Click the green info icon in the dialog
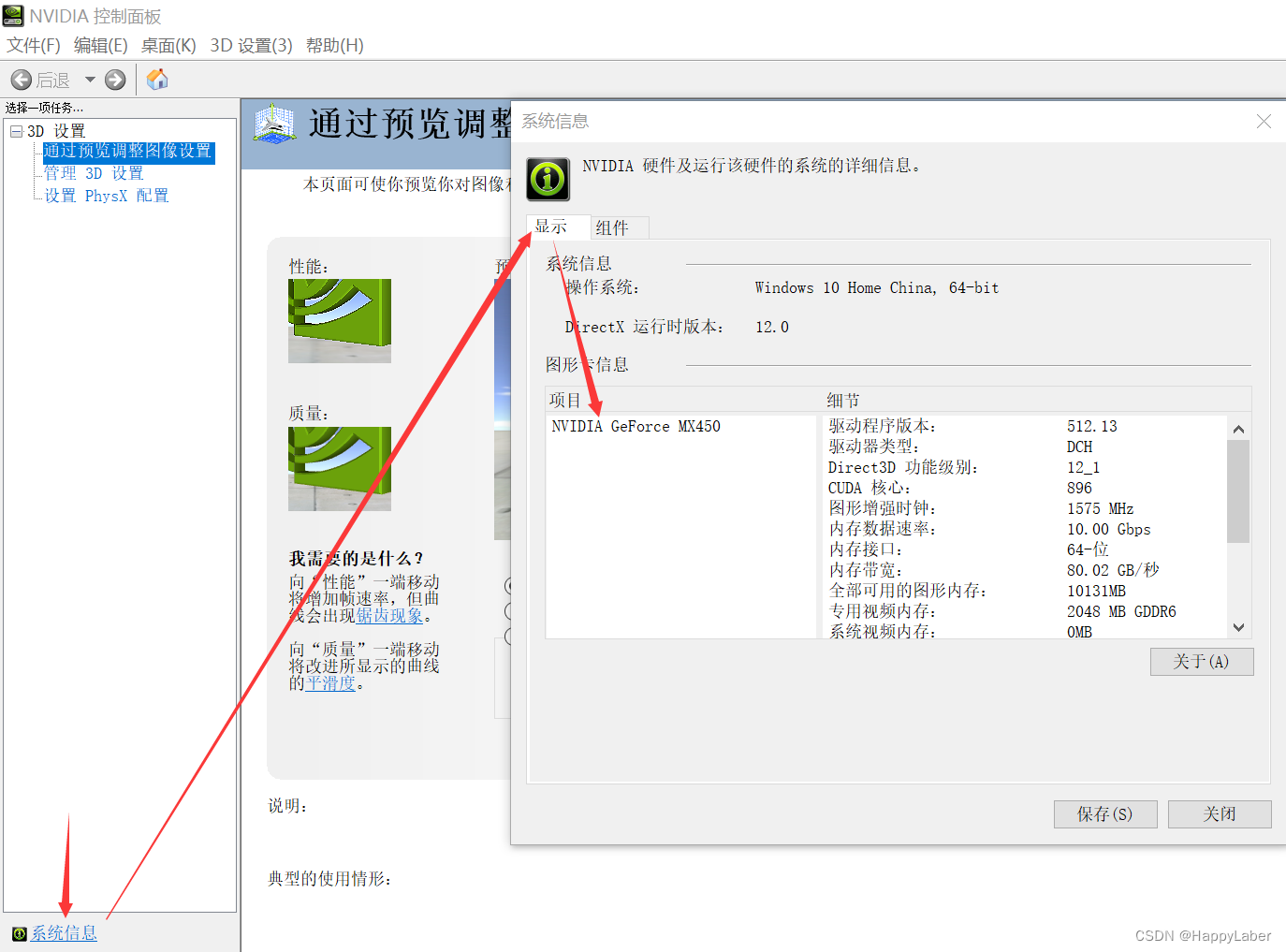The height and width of the screenshot is (952, 1286). [x=548, y=179]
